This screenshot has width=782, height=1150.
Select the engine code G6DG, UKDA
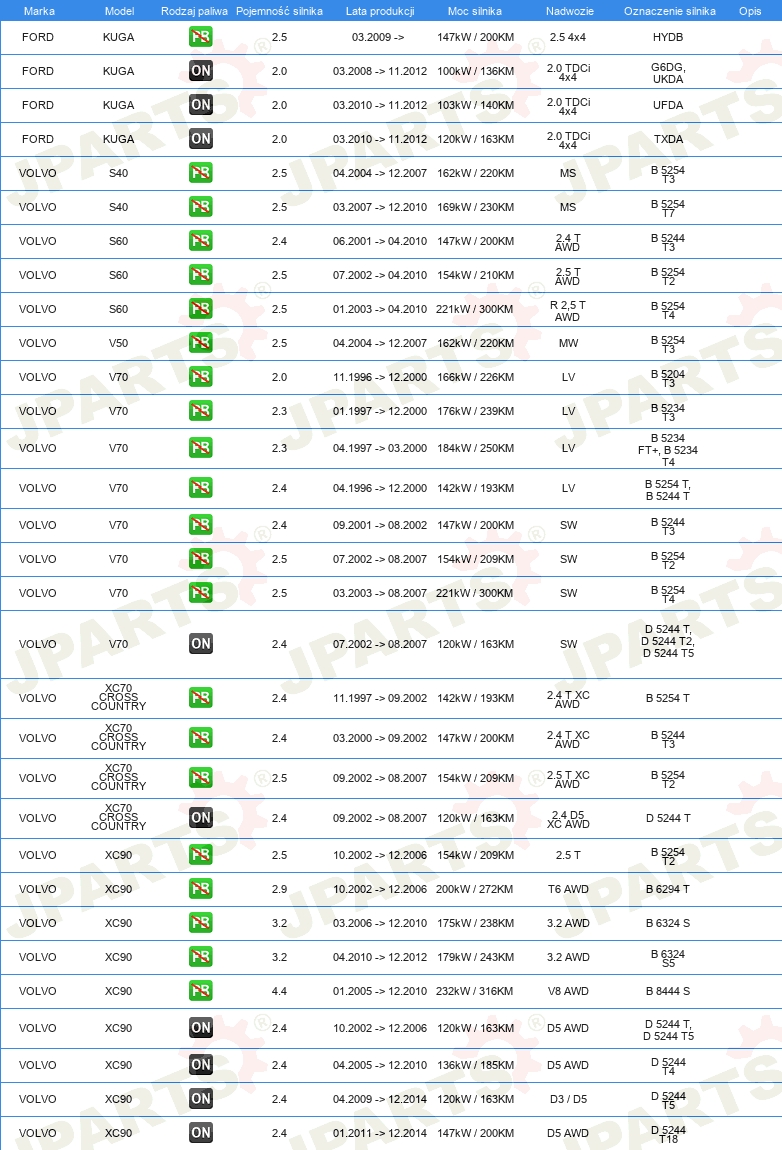click(668, 73)
